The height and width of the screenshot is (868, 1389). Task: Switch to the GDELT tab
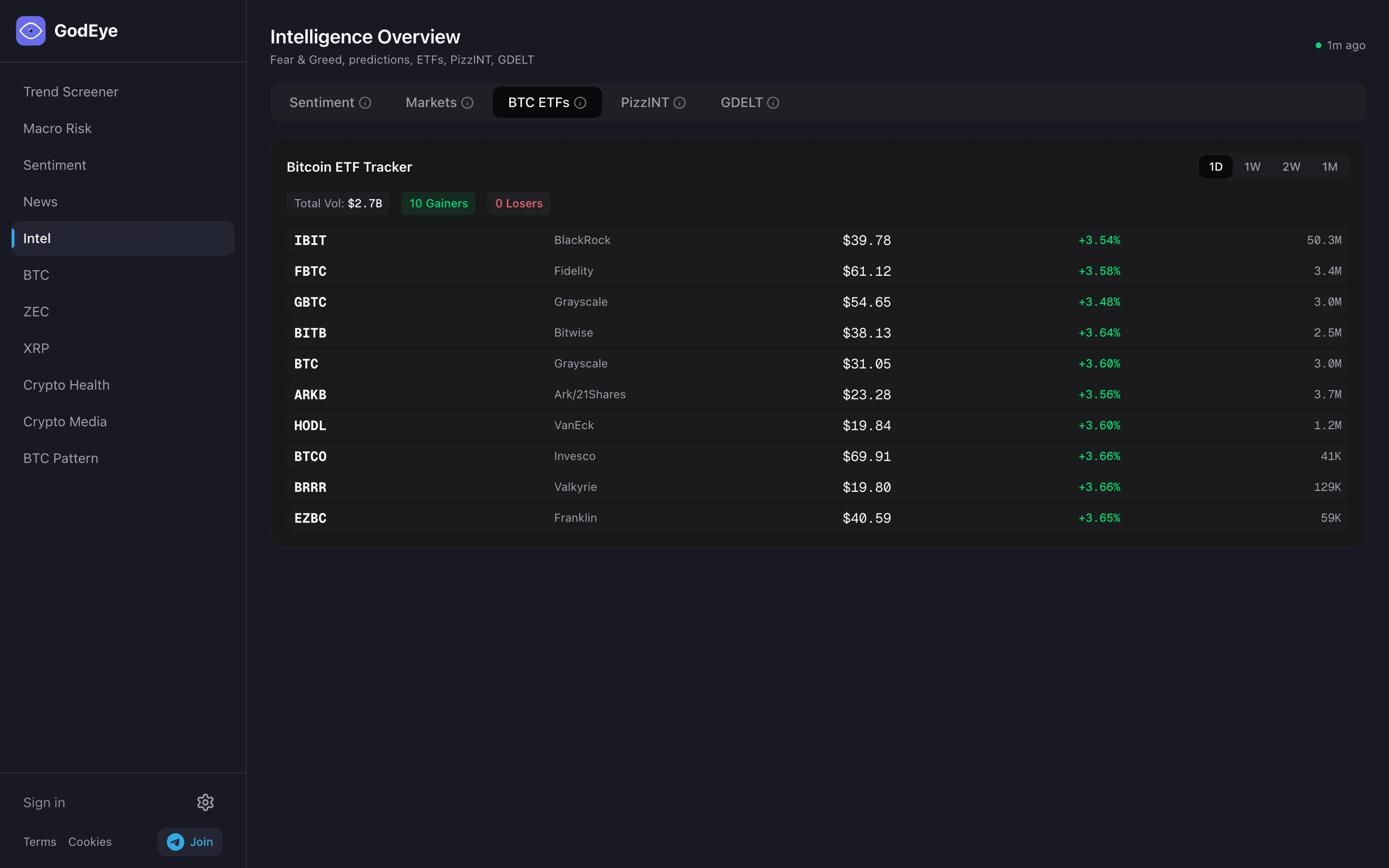point(741,103)
